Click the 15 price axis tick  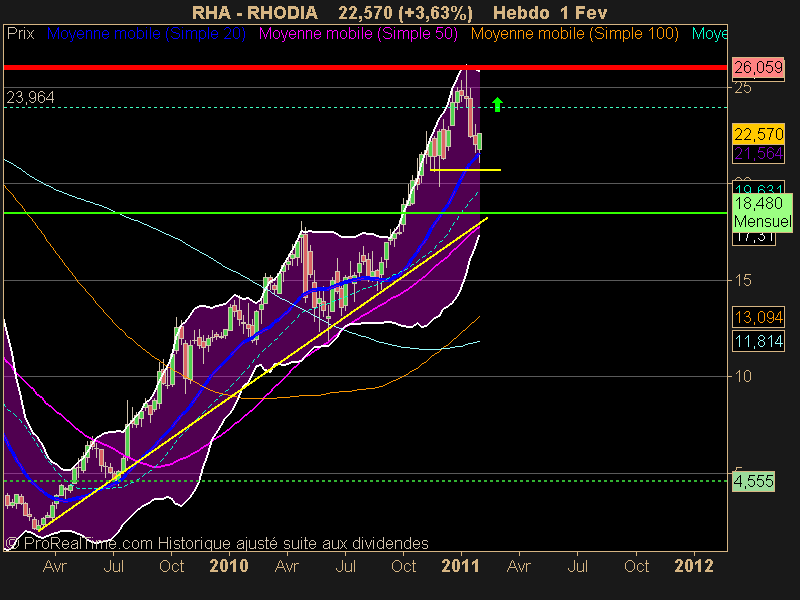[743, 280]
